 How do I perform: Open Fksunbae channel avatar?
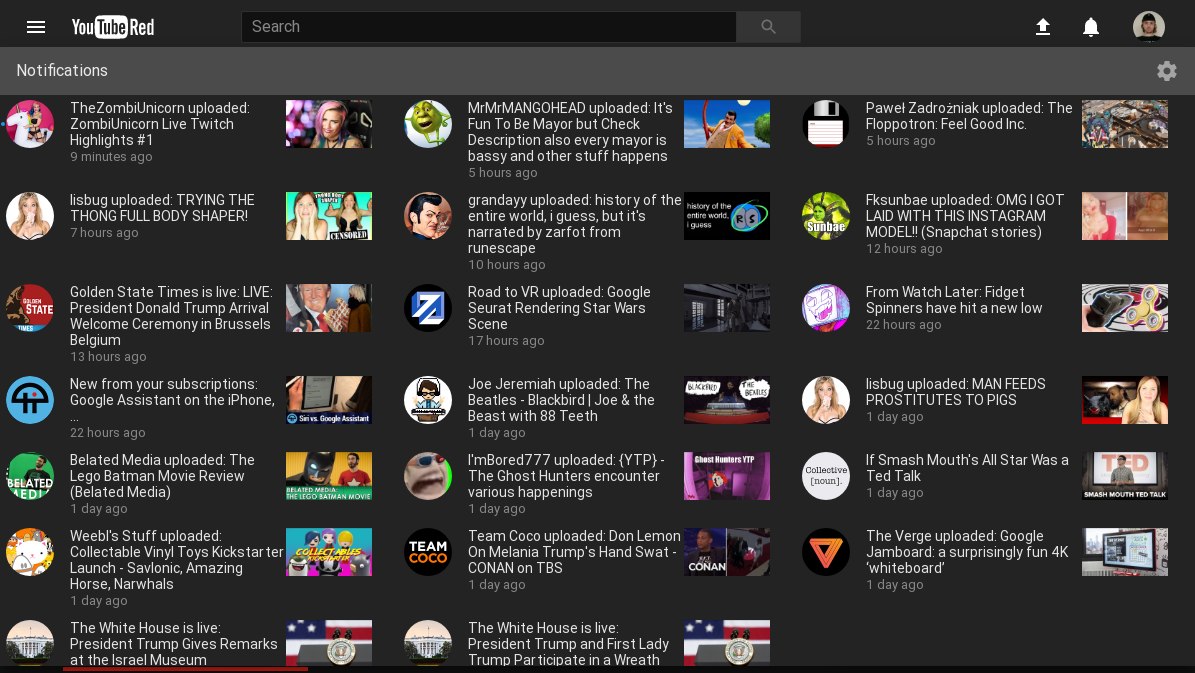tap(825, 216)
